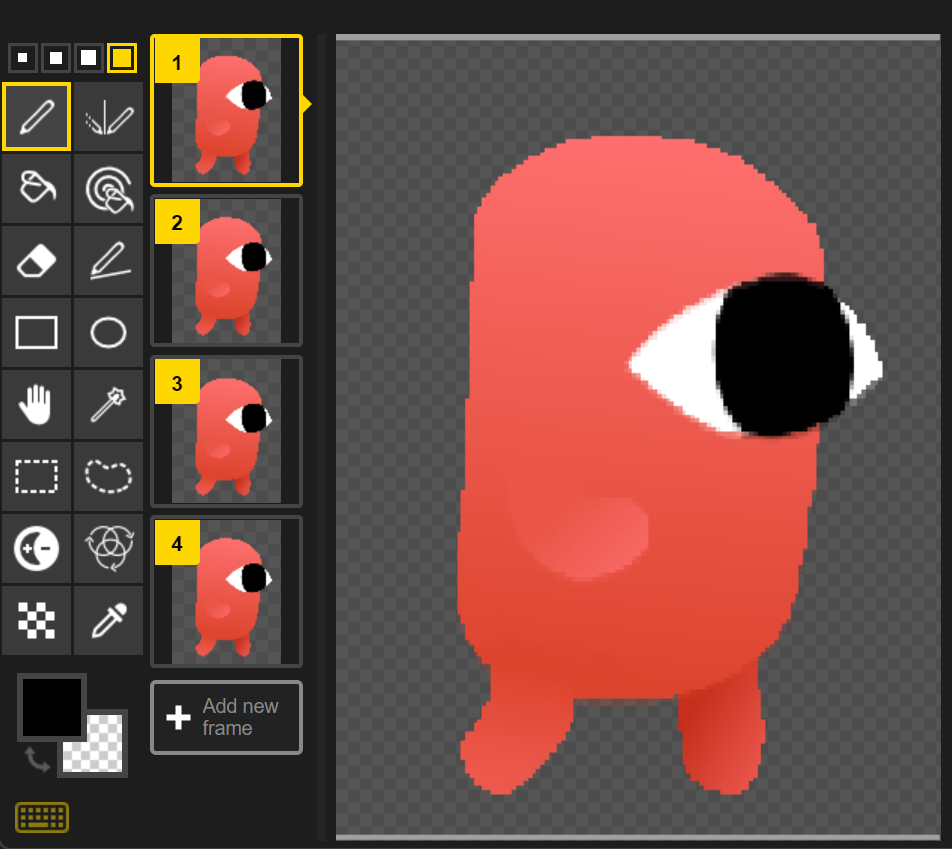This screenshot has height=849, width=952.
Task: Select the Pen tool
Action: coord(36,116)
